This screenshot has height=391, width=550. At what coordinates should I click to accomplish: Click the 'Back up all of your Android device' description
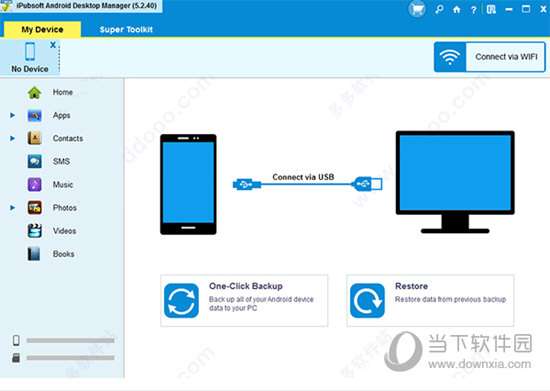coord(261,303)
